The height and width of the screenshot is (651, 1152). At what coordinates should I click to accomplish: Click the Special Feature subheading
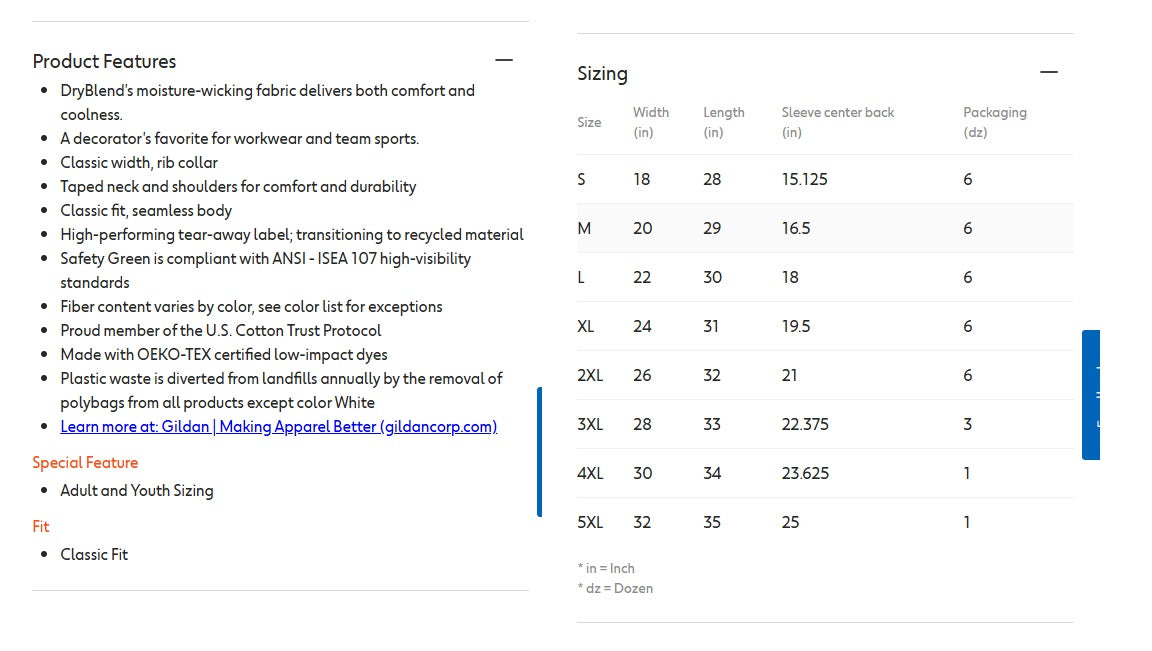coord(85,463)
